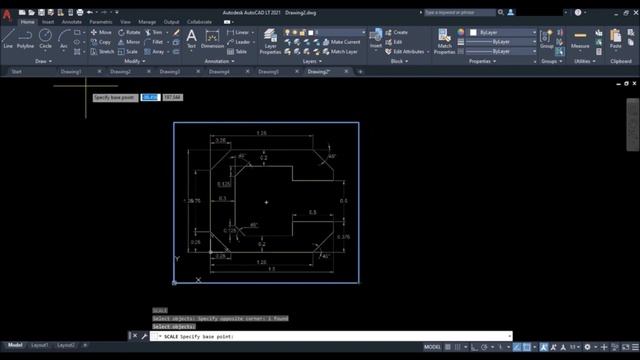Select the Line tool
This screenshot has height=360, width=640.
8,39
